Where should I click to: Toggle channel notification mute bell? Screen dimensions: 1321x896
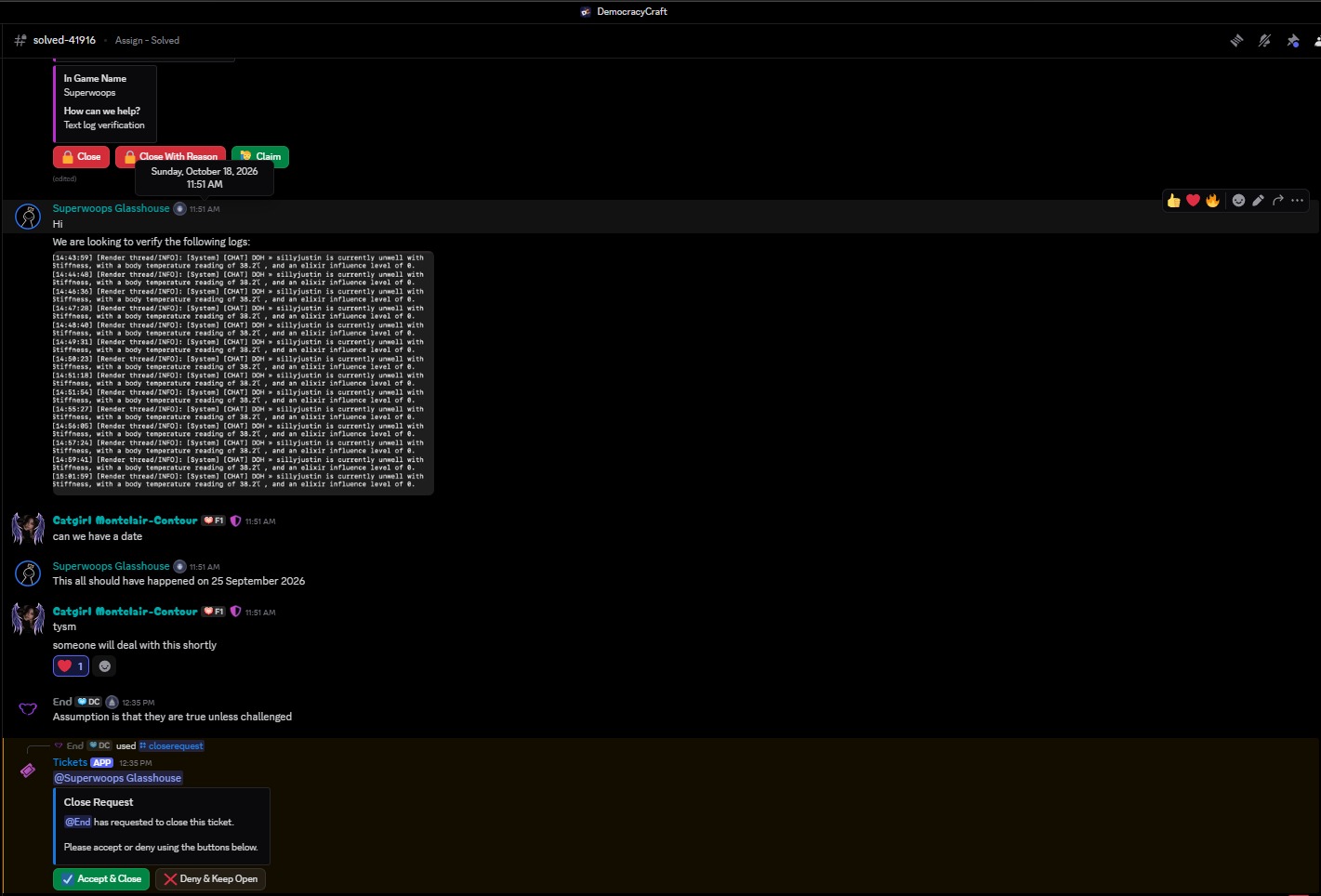(x=1264, y=41)
